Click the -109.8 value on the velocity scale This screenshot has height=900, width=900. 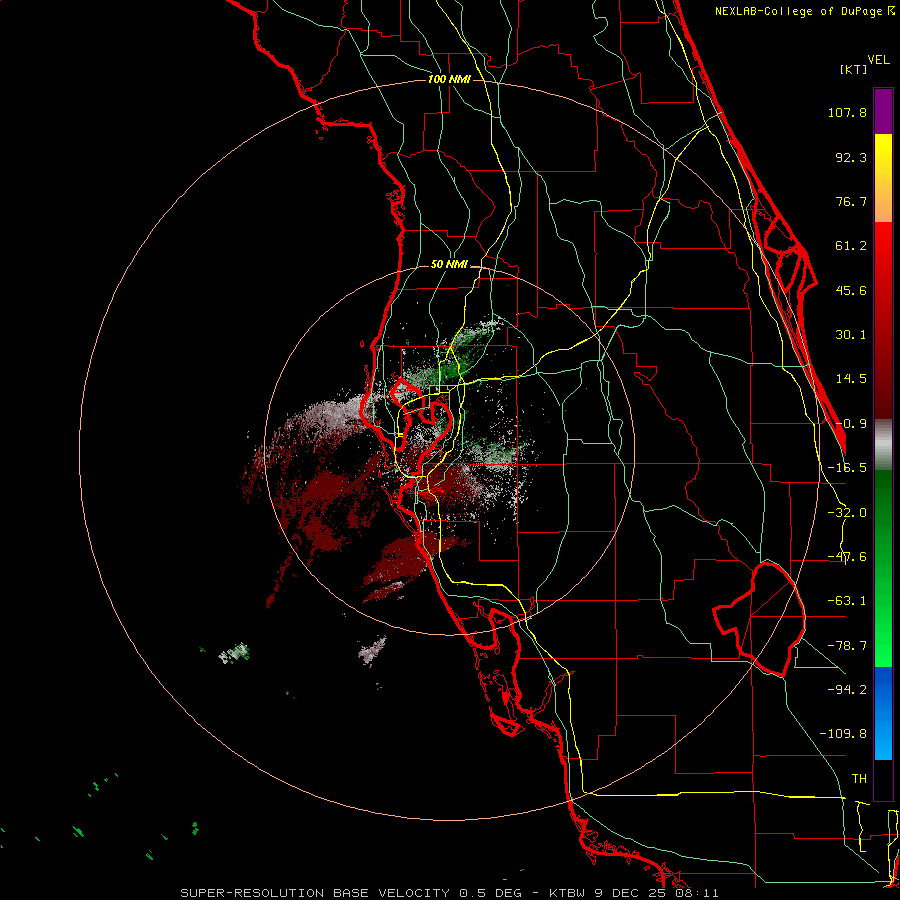pos(843,734)
